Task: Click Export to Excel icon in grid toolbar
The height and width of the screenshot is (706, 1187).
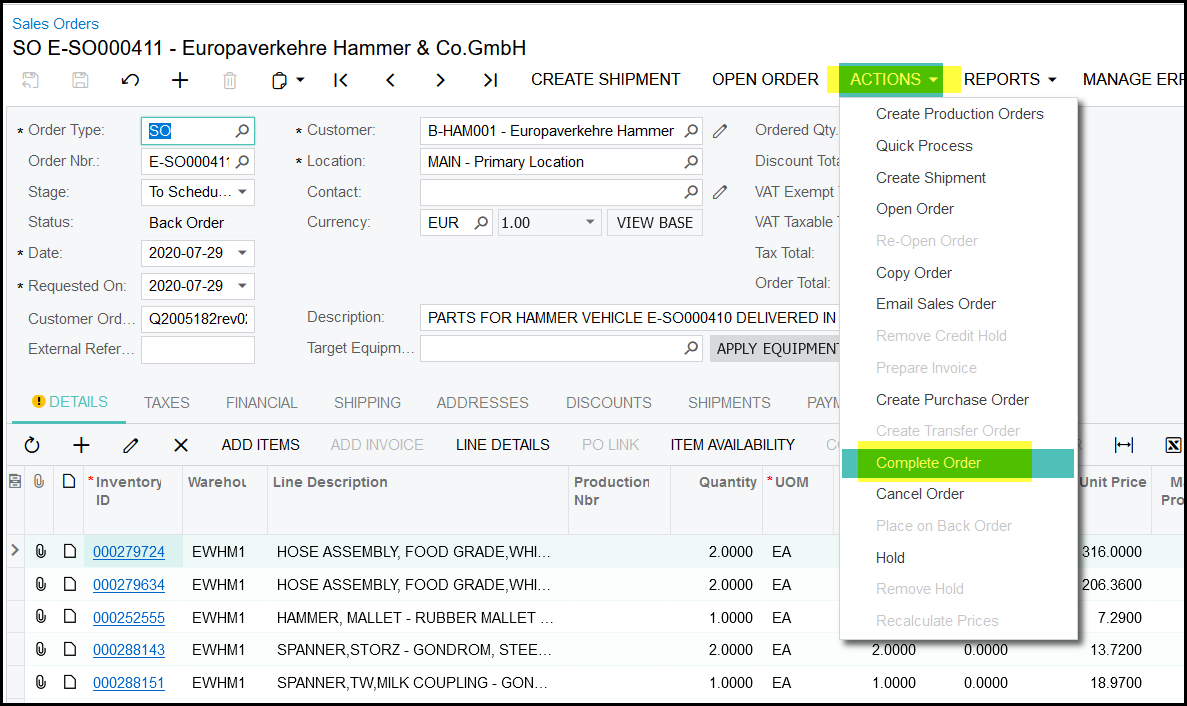Action: pos(1173,445)
